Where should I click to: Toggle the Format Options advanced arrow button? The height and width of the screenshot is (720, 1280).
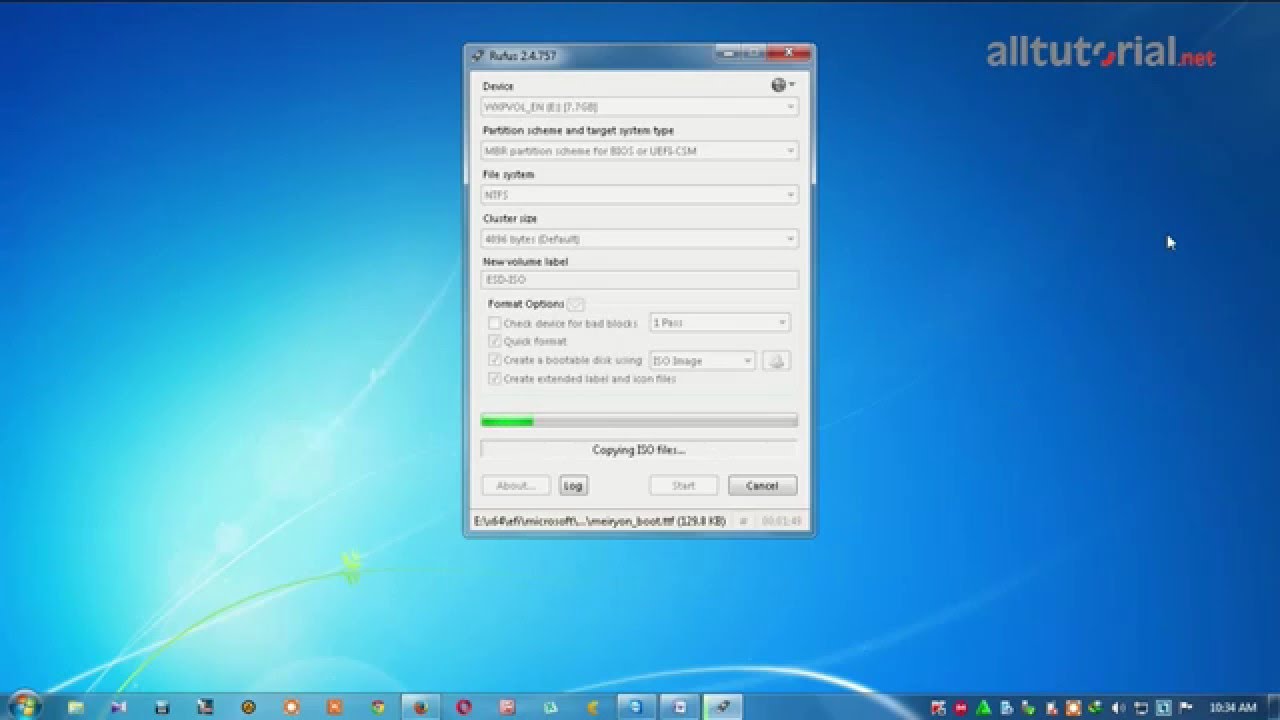(x=576, y=304)
